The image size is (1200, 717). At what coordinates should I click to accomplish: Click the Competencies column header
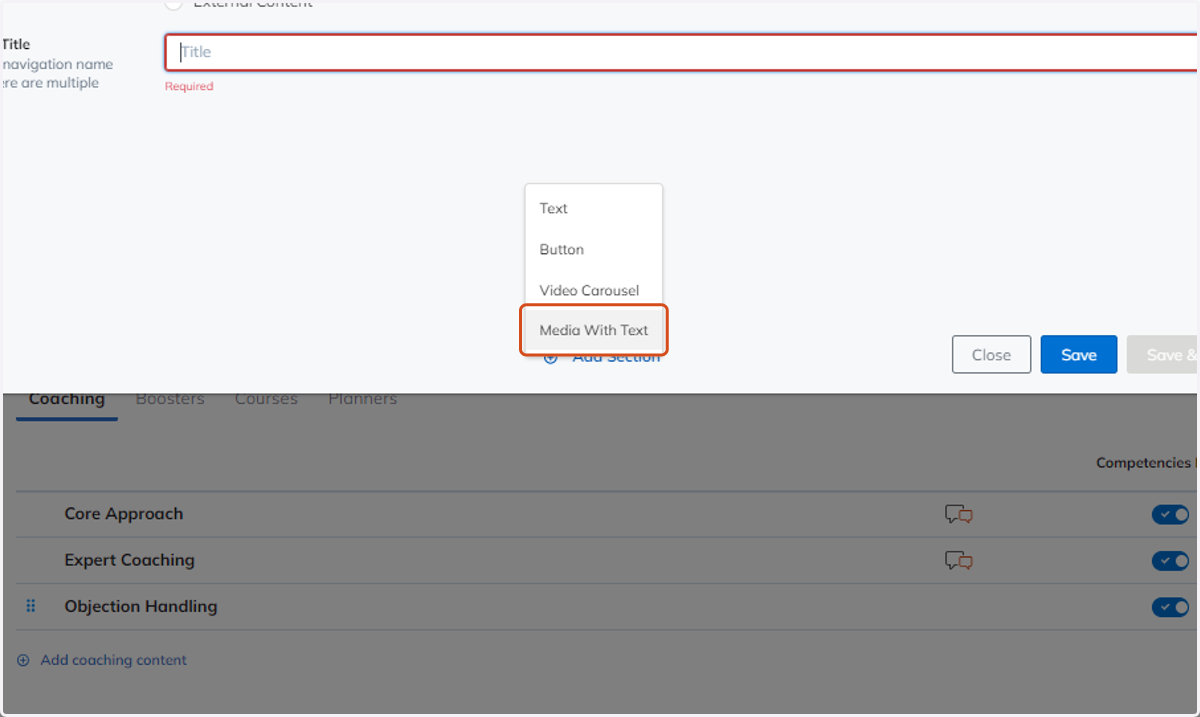pos(1144,463)
